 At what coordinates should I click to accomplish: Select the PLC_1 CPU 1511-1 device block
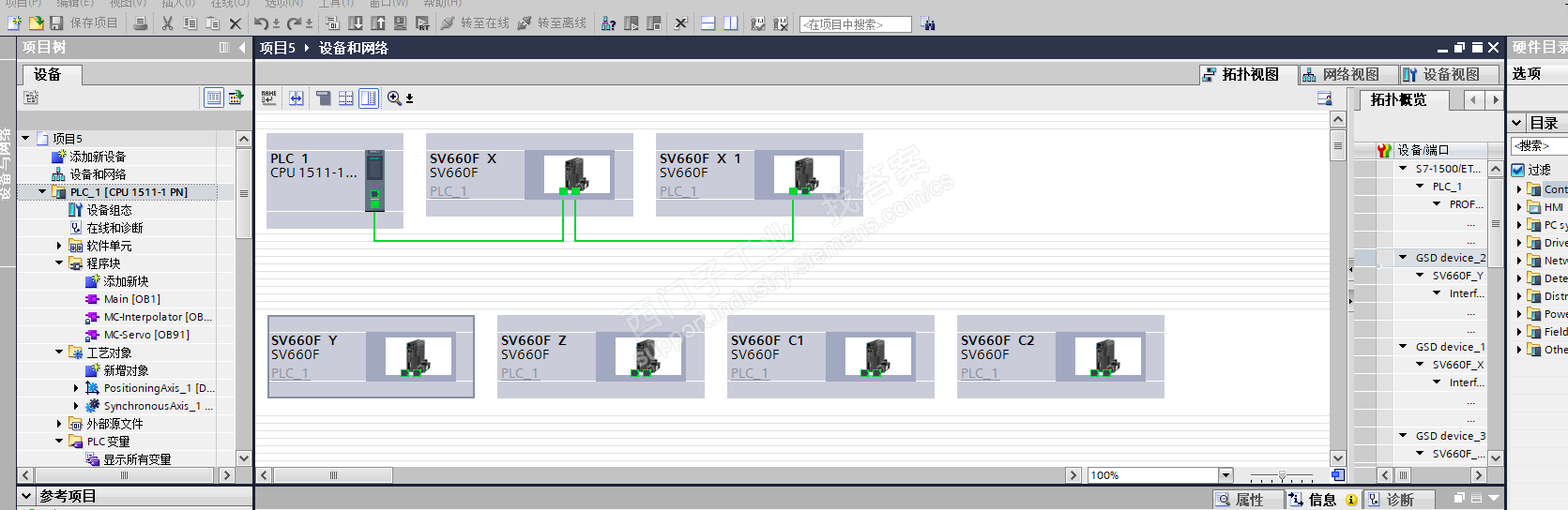pos(335,180)
